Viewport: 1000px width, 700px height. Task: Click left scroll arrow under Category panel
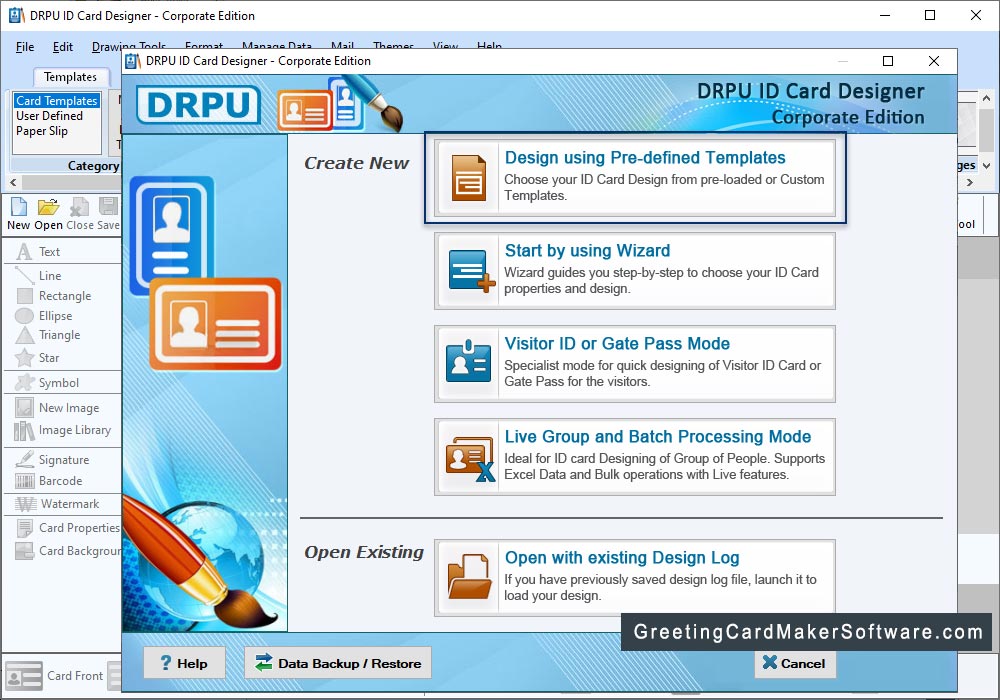click(13, 183)
